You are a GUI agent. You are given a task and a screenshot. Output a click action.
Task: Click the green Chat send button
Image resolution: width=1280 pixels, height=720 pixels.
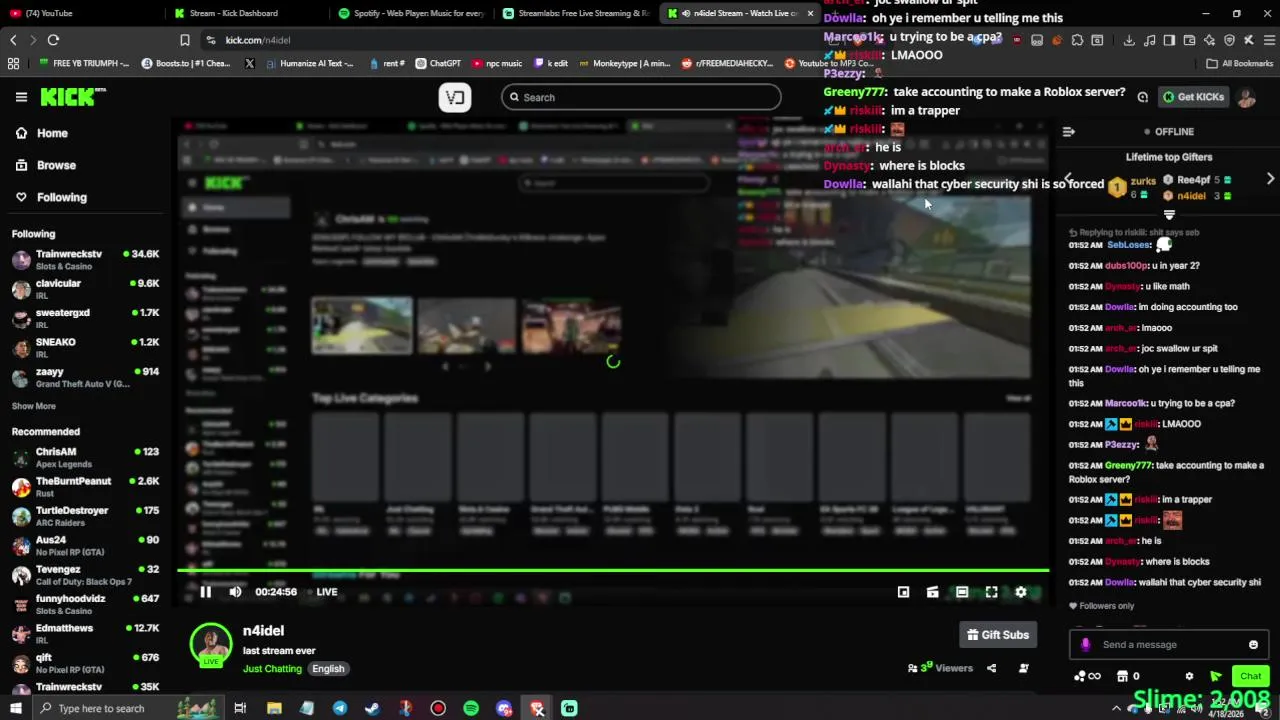click(x=1250, y=677)
